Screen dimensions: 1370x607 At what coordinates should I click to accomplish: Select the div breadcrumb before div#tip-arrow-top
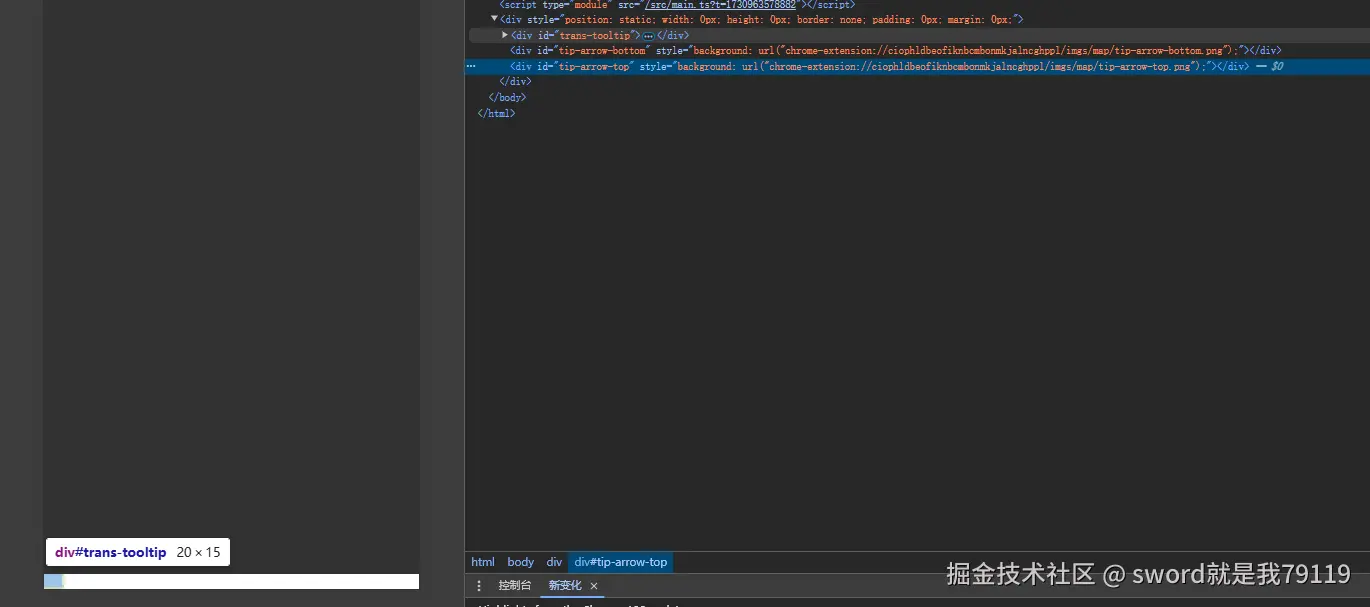pos(554,562)
